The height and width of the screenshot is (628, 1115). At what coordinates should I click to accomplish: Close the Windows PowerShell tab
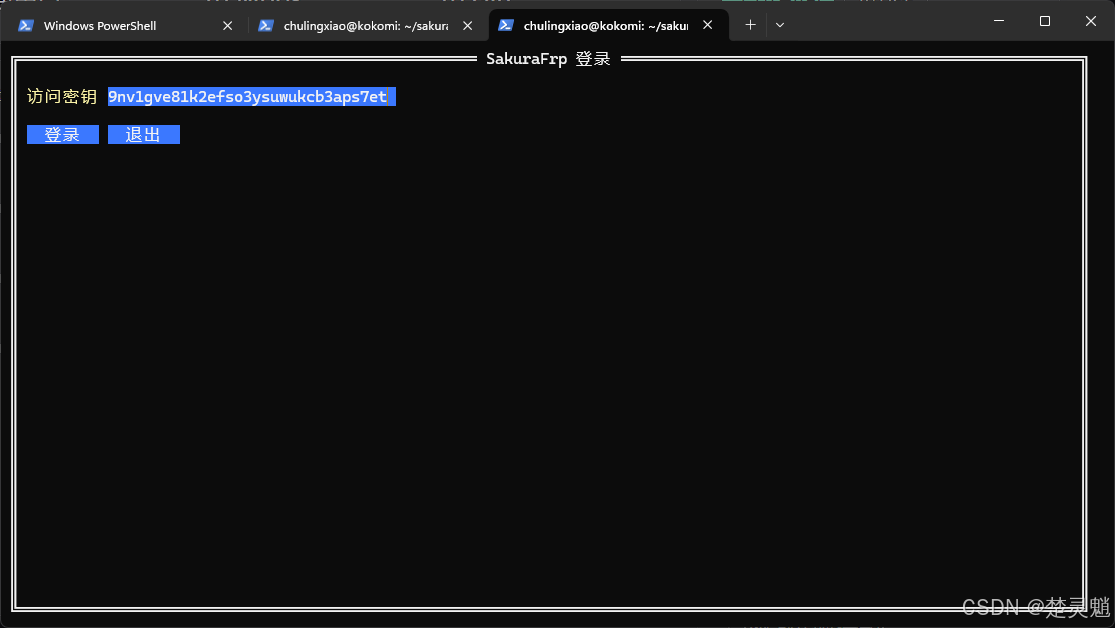(x=228, y=26)
